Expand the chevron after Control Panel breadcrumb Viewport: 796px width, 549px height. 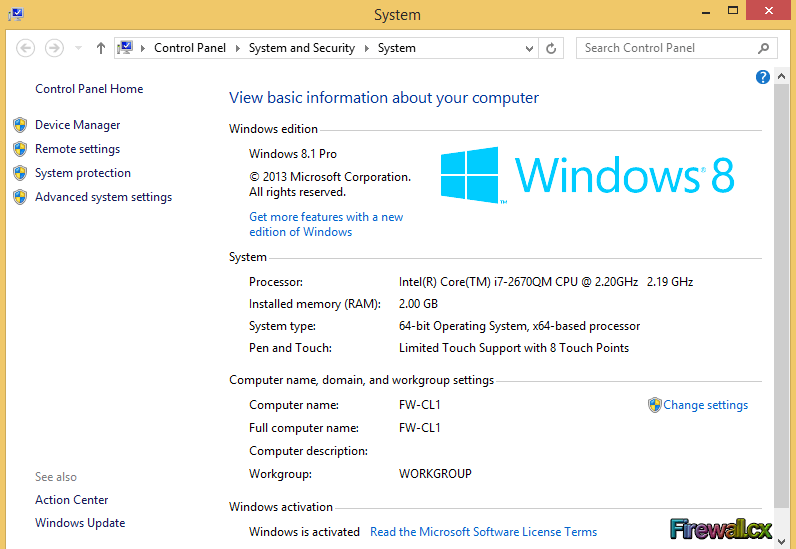(238, 48)
